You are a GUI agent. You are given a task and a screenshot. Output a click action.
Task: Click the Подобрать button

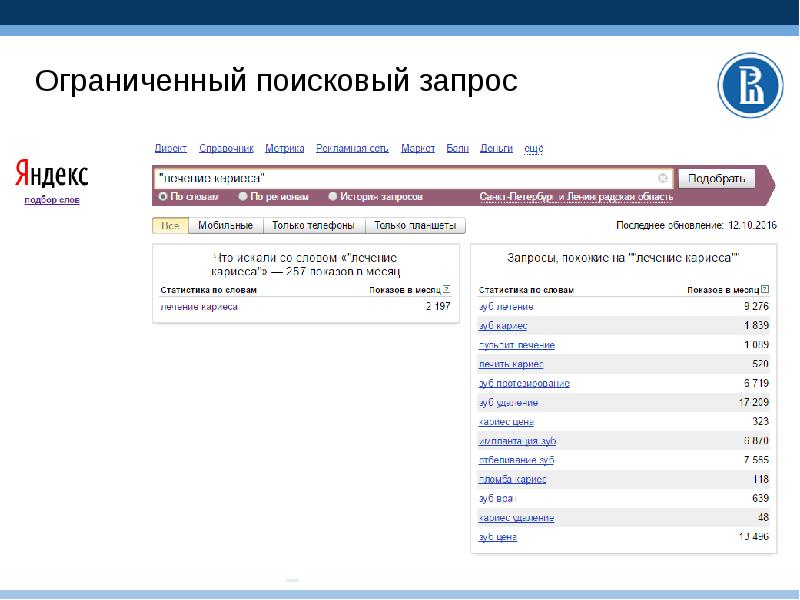pyautogui.click(x=717, y=178)
